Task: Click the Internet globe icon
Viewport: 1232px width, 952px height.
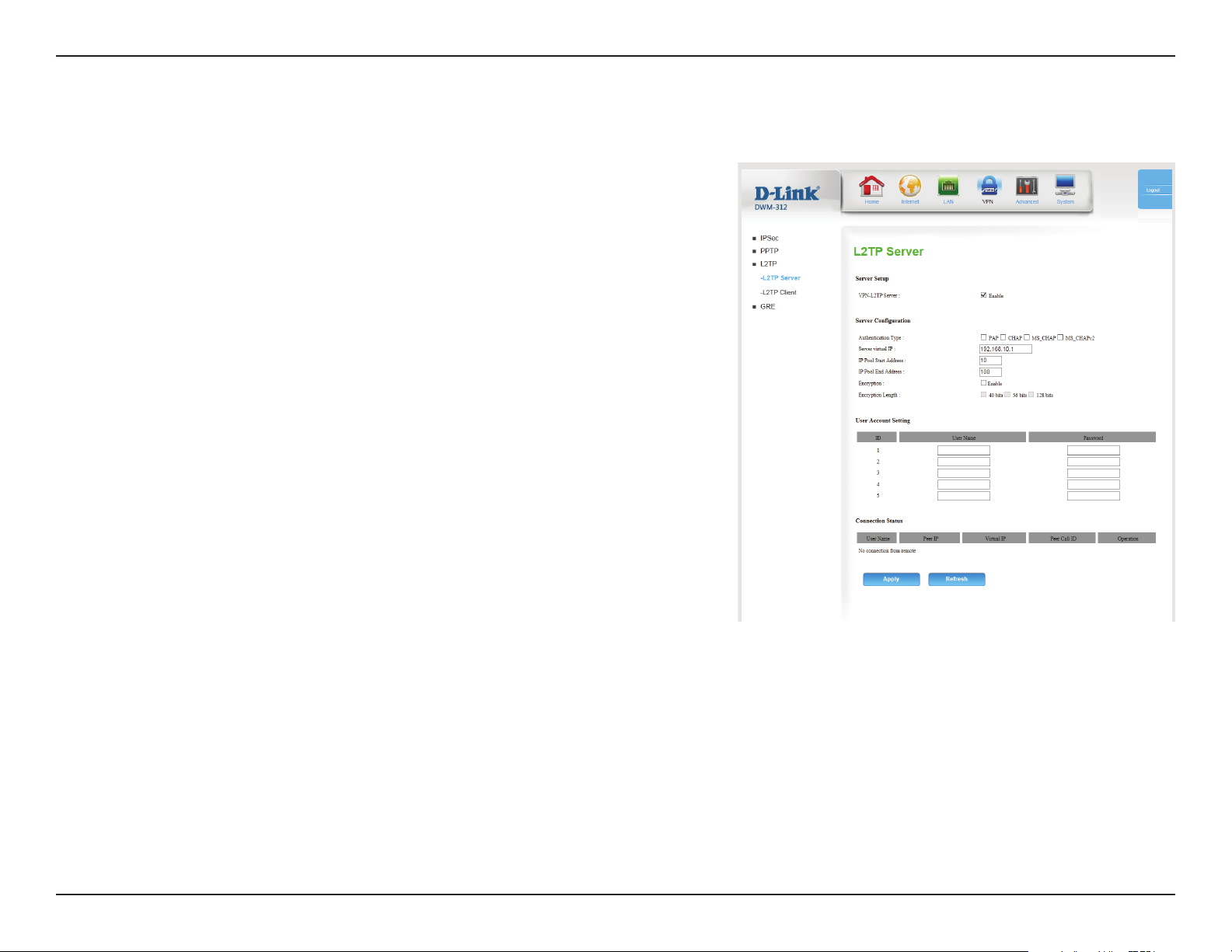Action: coord(909,187)
